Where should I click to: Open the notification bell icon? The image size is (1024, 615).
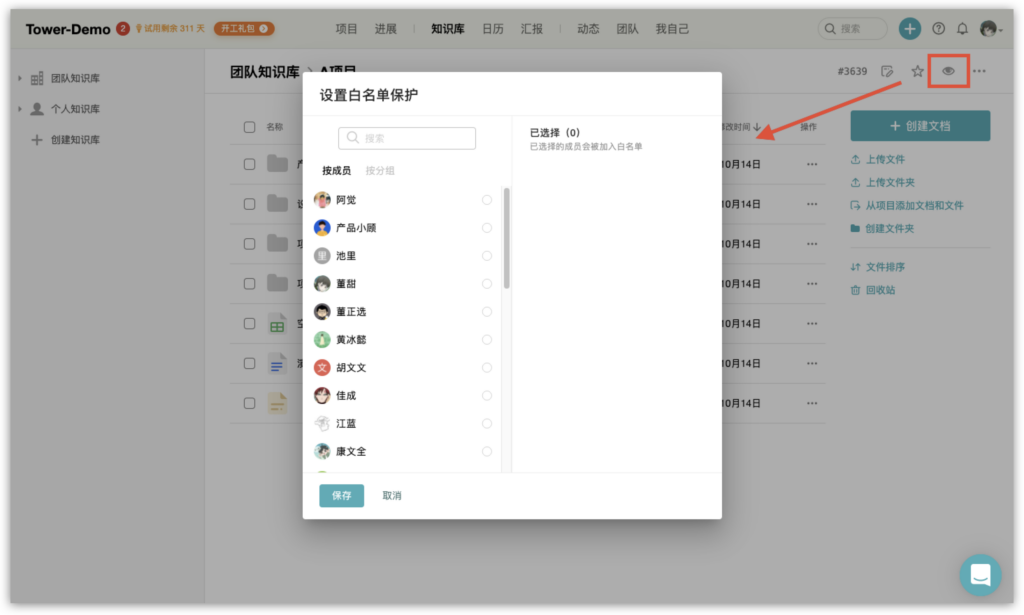(x=963, y=29)
